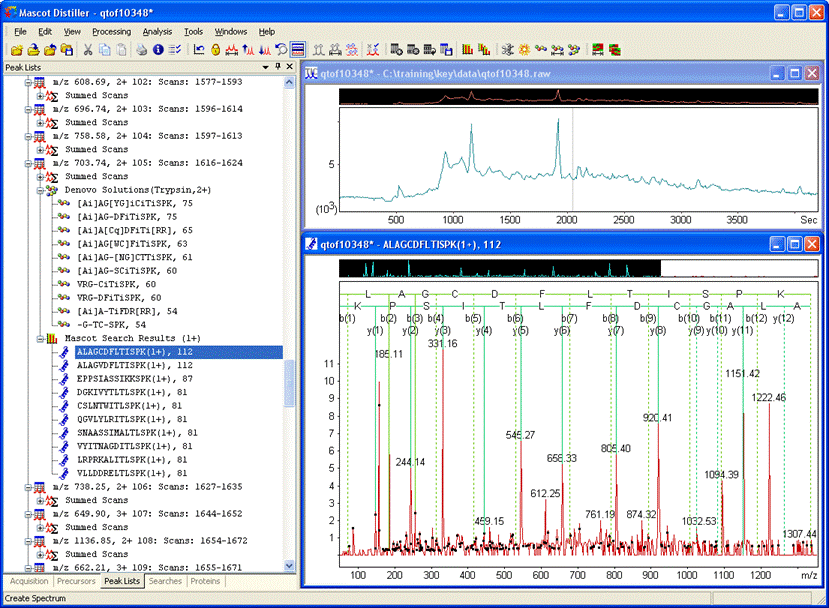This screenshot has height=608, width=829.
Task: Click the yellow sun-shaped de novo icon
Action: click(524, 50)
